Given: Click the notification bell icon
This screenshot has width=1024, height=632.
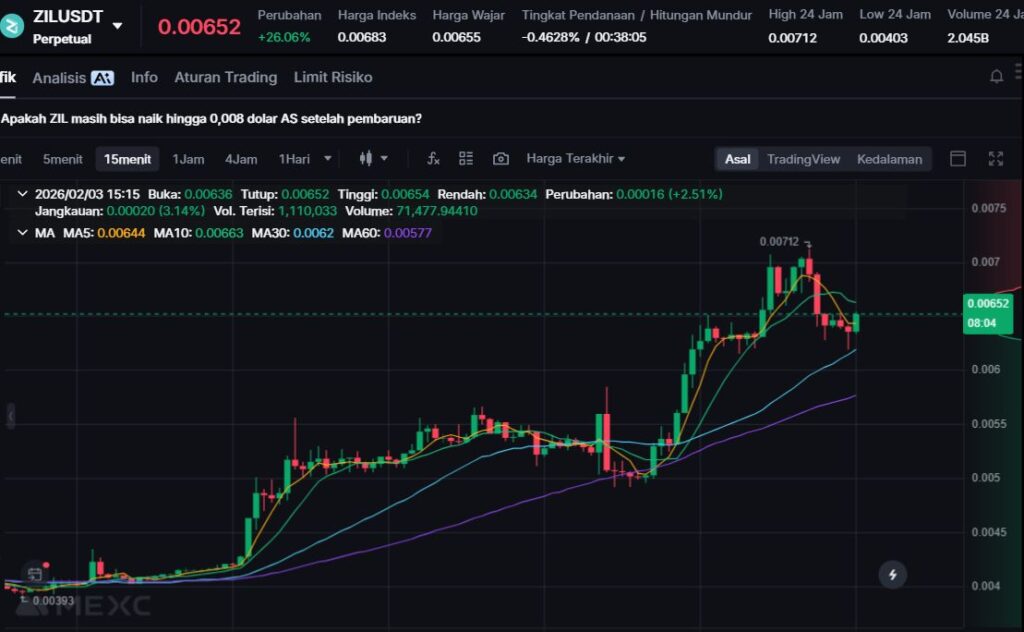Looking at the screenshot, I should [996, 77].
